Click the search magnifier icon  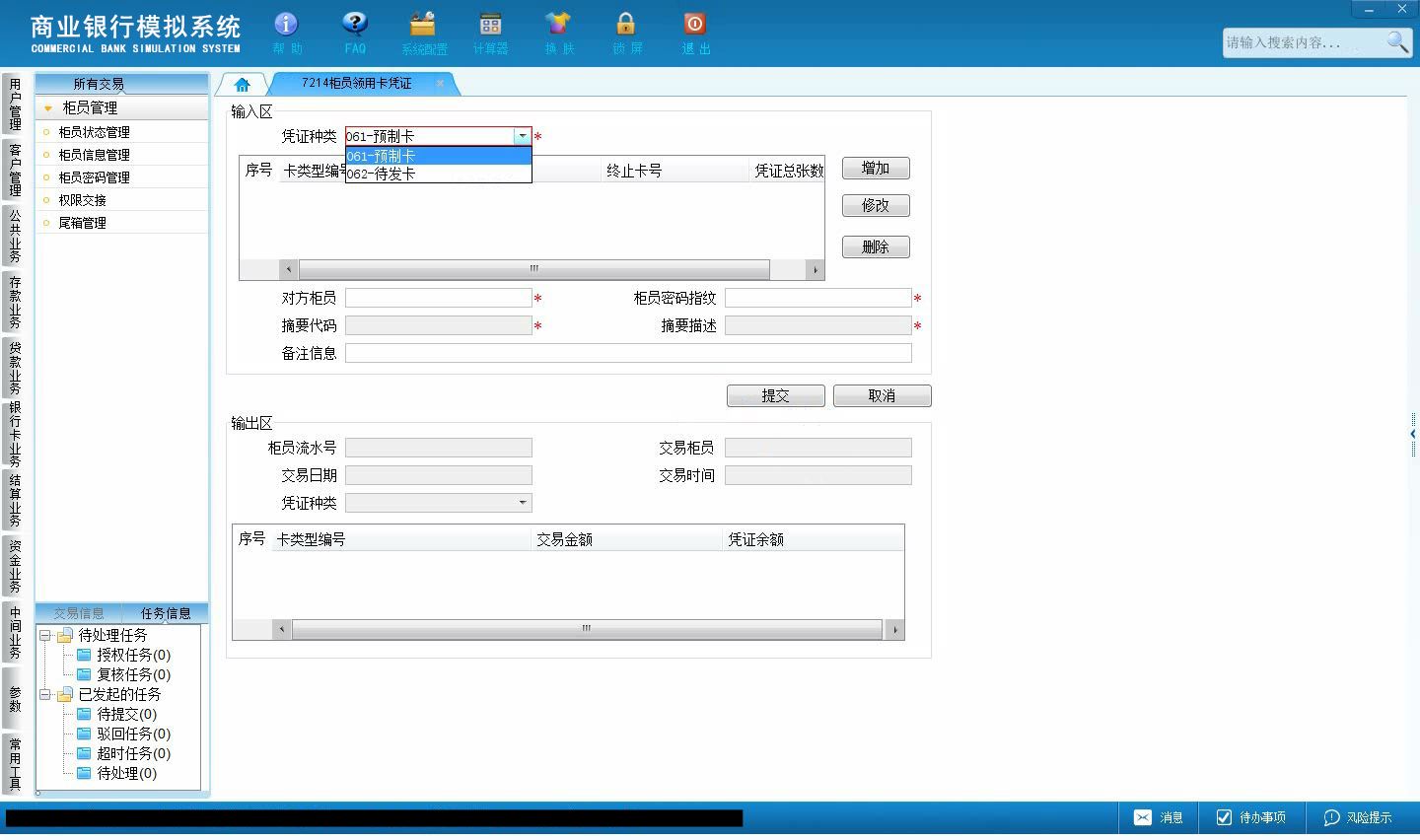1397,41
